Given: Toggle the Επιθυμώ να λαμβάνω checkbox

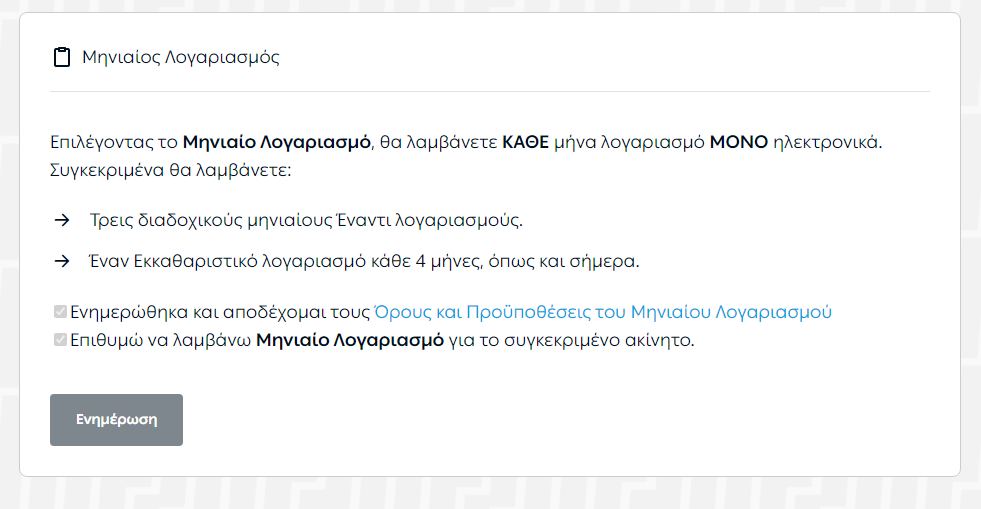Looking at the screenshot, I should (60, 340).
